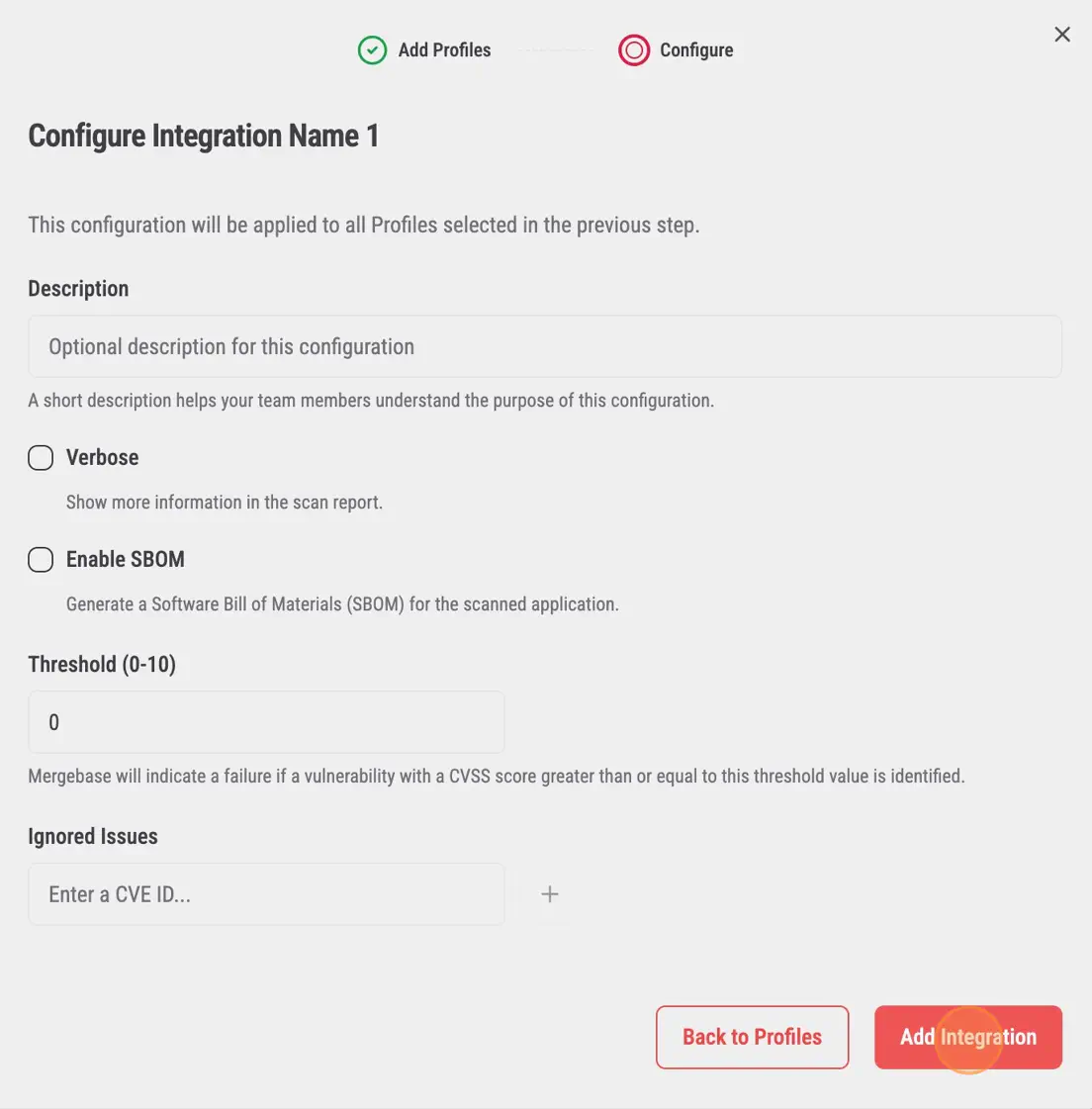1092x1109 pixels.
Task: Click into the Threshold value field
Action: coord(266,722)
